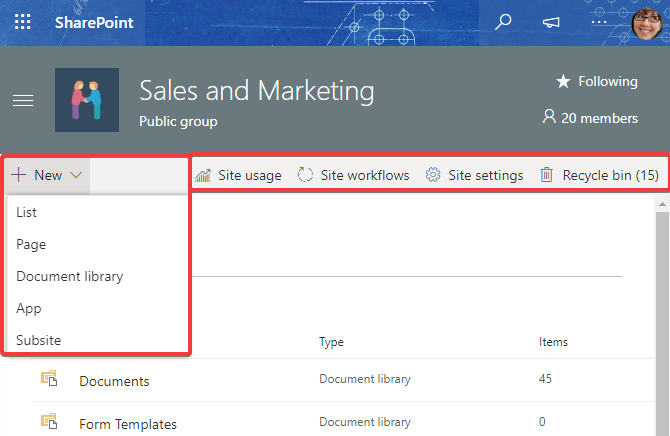
Task: Open search with the magnifier icon
Action: click(x=503, y=22)
